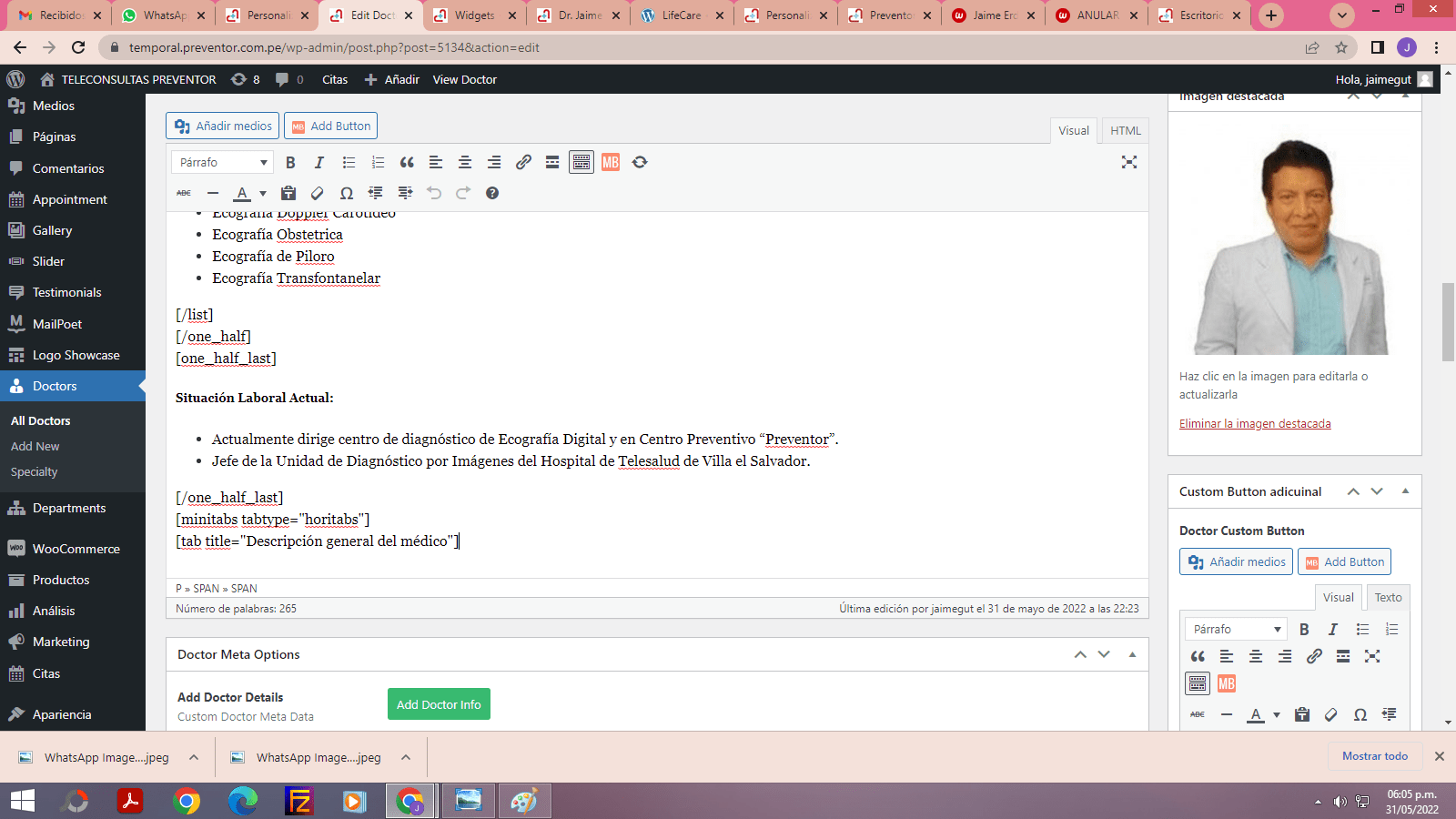Click Añadir medios in Doctor Custom Button
The width and height of the screenshot is (1456, 819).
point(1237,561)
